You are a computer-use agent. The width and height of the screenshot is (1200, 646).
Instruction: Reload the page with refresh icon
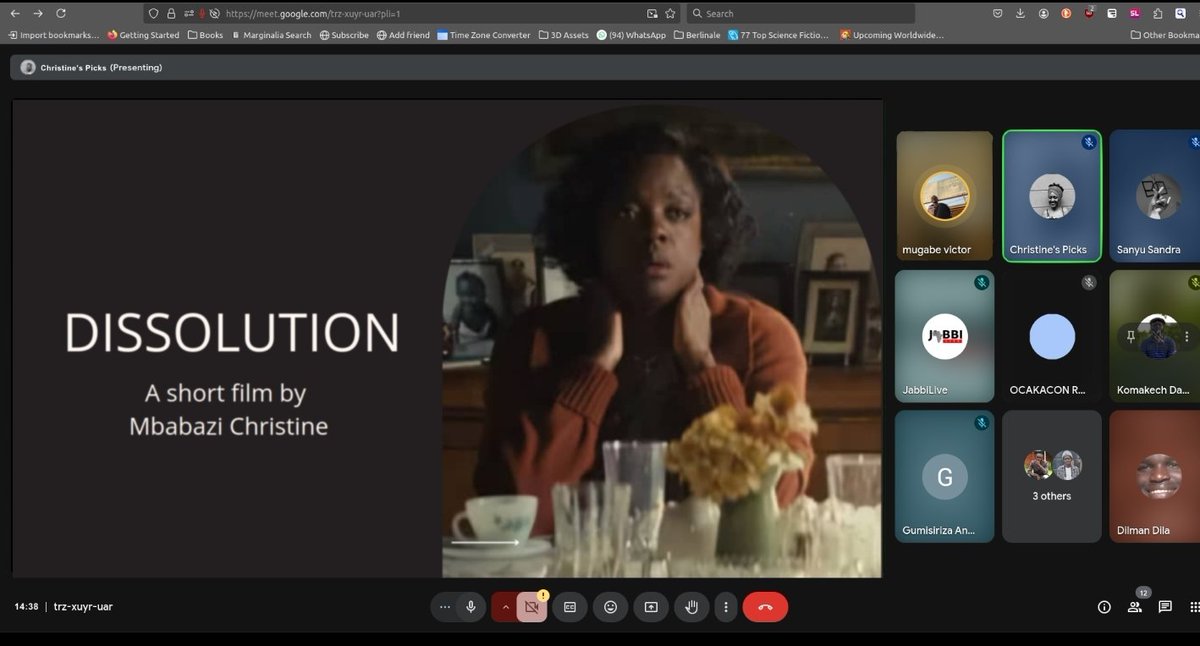tap(62, 14)
